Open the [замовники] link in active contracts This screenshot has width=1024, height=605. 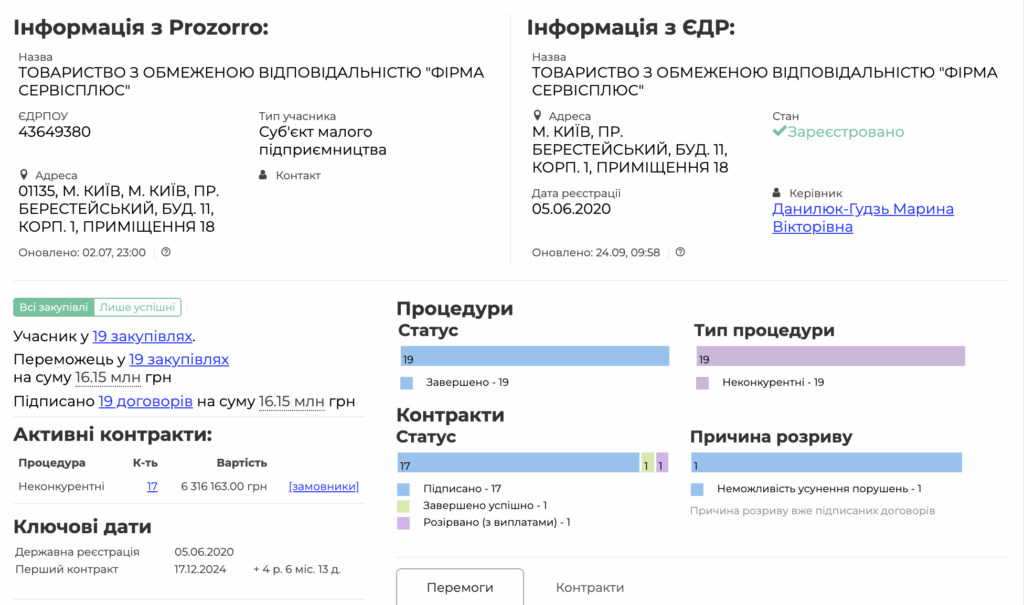[x=323, y=486]
